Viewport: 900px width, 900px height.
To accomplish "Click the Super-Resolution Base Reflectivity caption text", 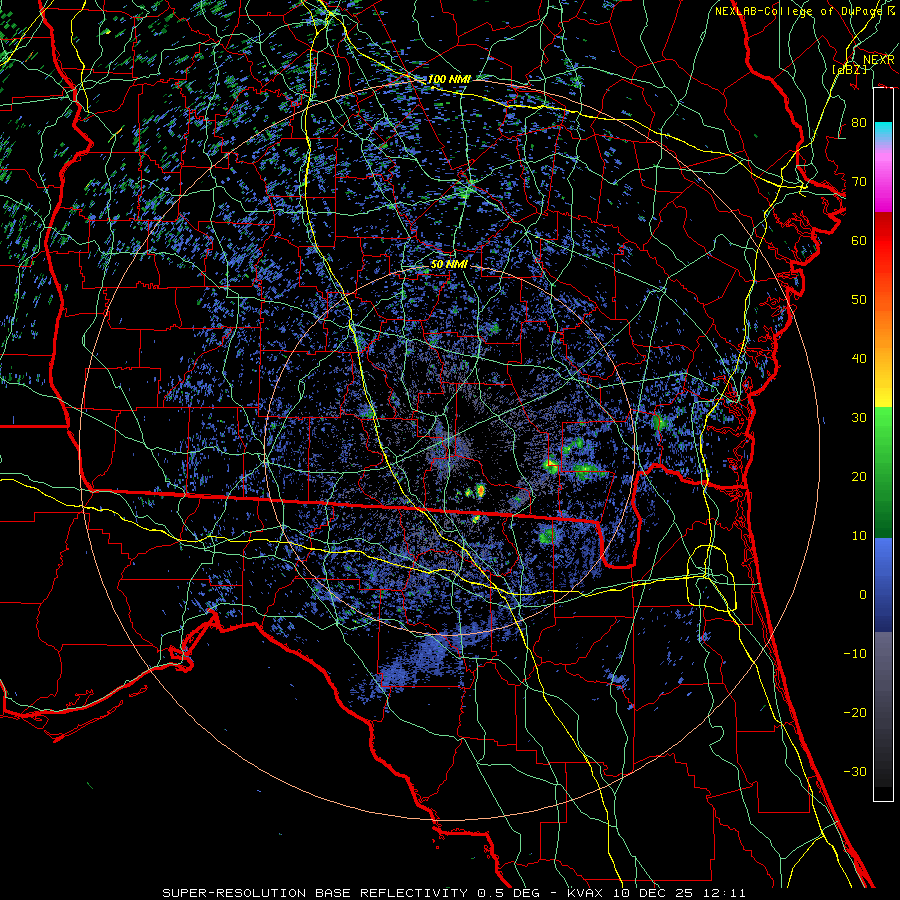I will tap(351, 893).
